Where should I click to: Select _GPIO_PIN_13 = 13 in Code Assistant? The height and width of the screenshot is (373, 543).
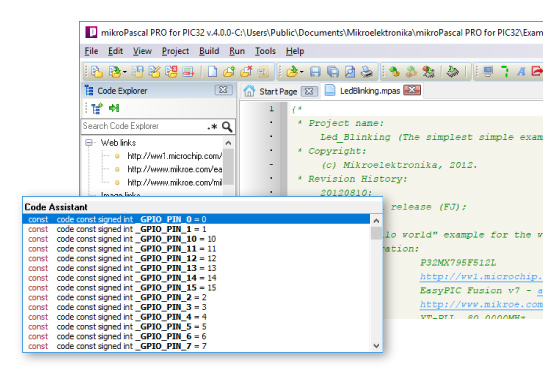[x=196, y=268]
